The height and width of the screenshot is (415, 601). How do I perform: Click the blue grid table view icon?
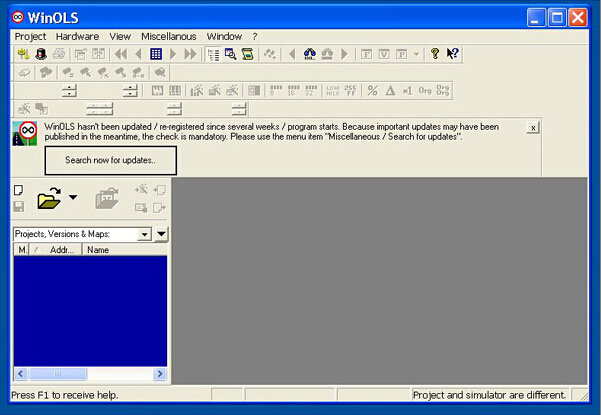coord(156,54)
